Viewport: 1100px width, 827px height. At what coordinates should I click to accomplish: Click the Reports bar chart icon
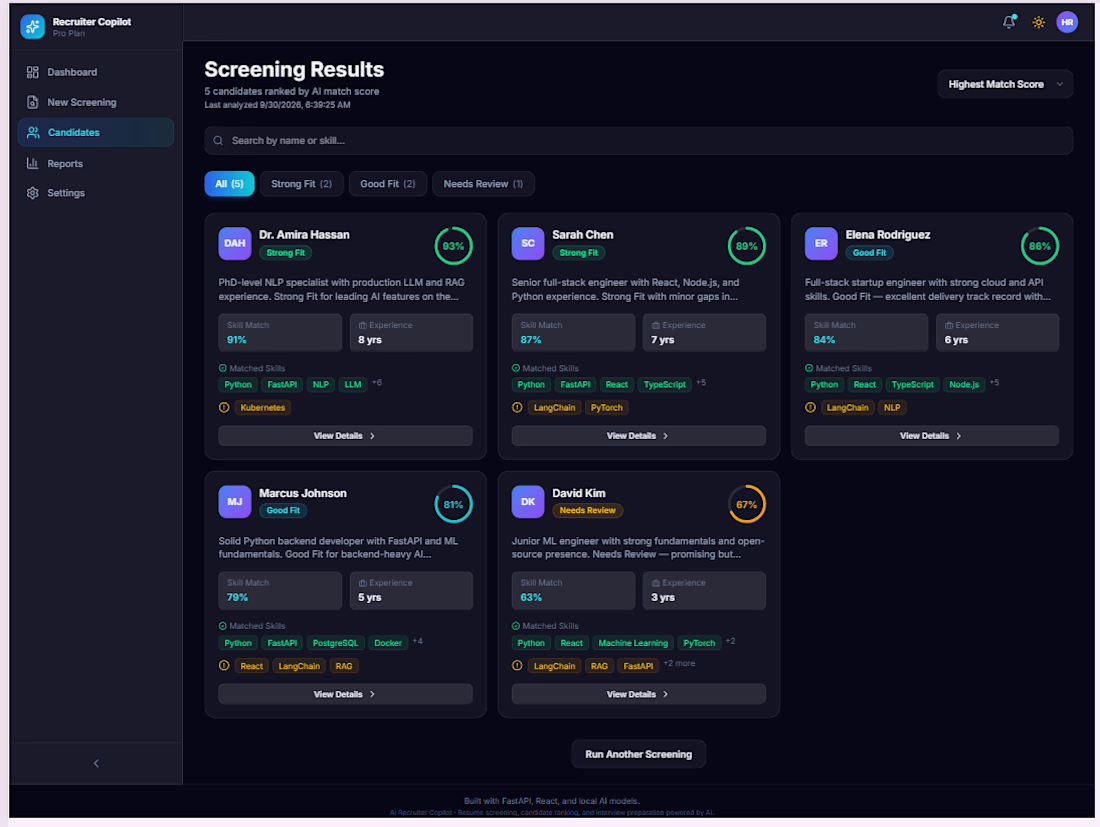[32, 163]
